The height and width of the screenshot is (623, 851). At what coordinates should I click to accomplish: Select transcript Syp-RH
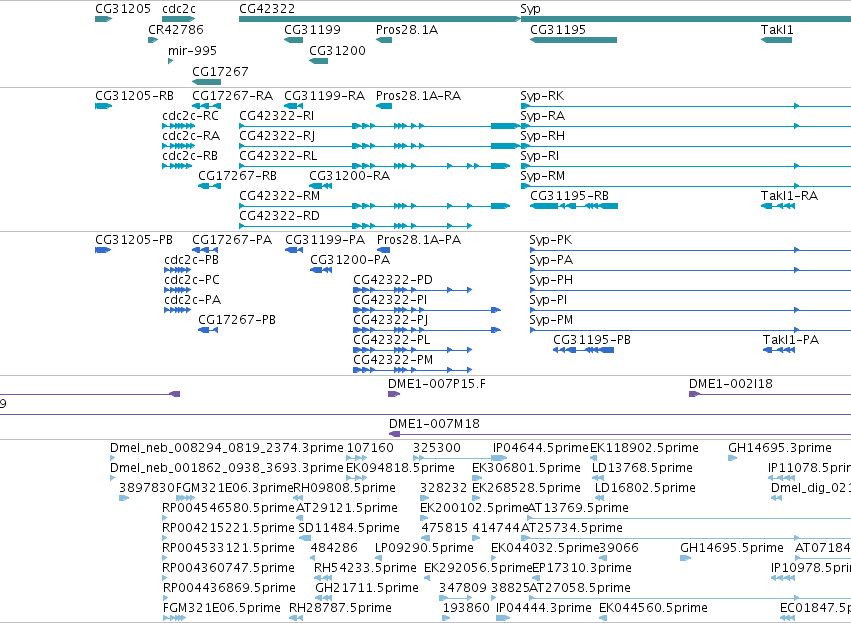[x=685, y=146]
